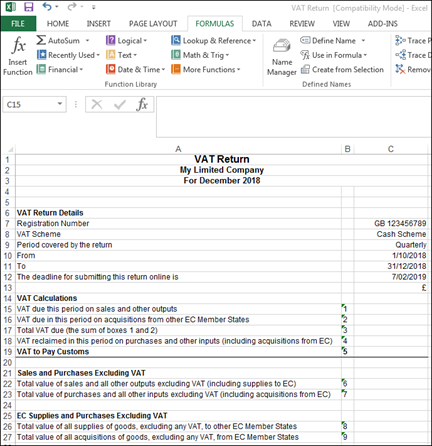432x446 pixels.
Task: Select column A header
Action: 178,149
